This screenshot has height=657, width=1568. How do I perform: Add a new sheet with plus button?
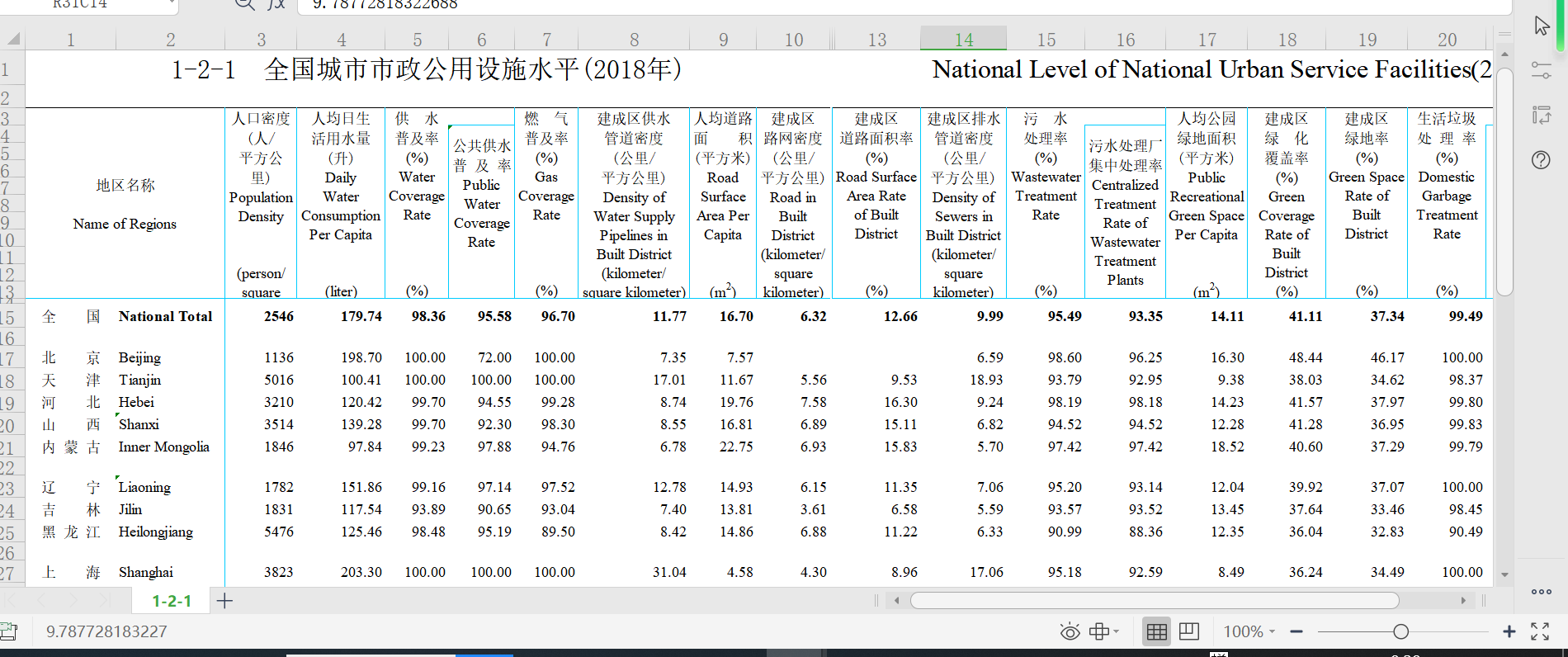pos(224,601)
